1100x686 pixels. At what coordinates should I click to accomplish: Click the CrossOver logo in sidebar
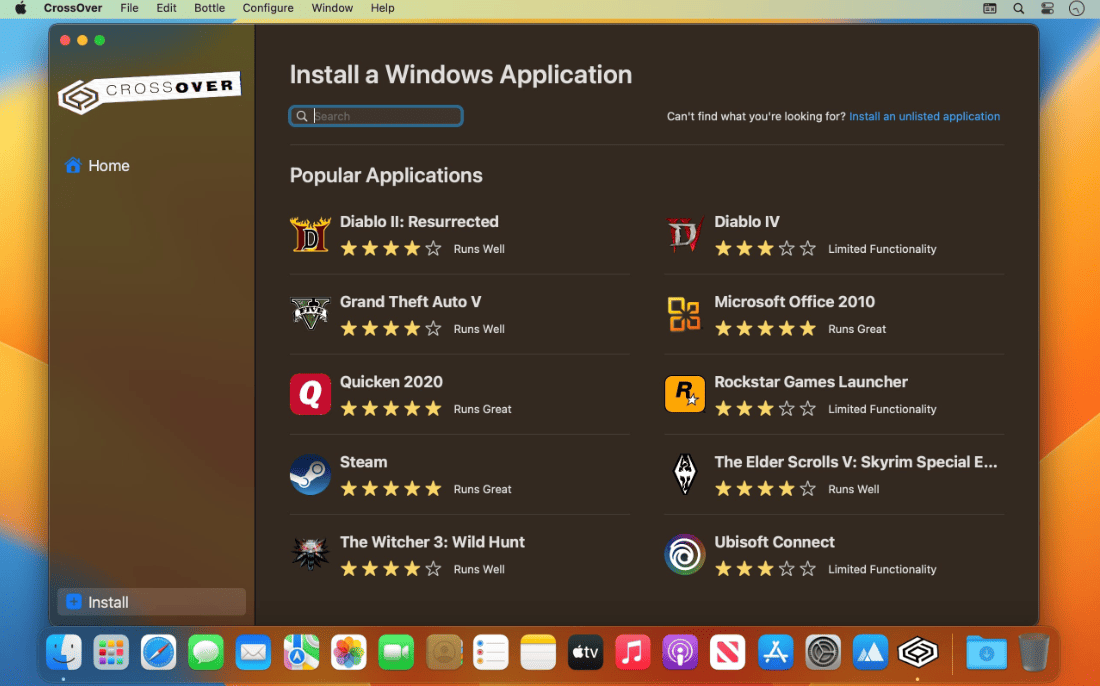point(149,93)
